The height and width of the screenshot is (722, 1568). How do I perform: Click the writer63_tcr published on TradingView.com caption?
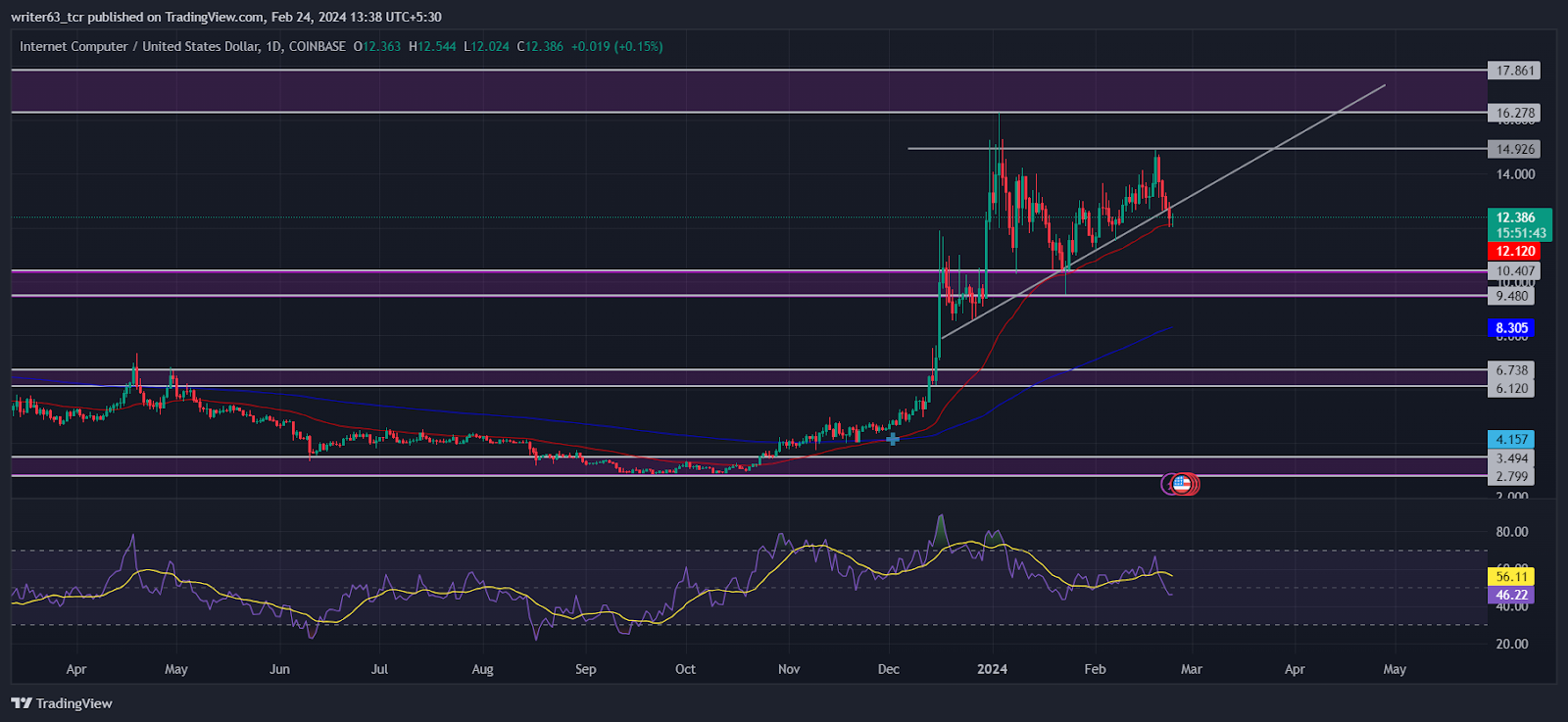[x=226, y=17]
